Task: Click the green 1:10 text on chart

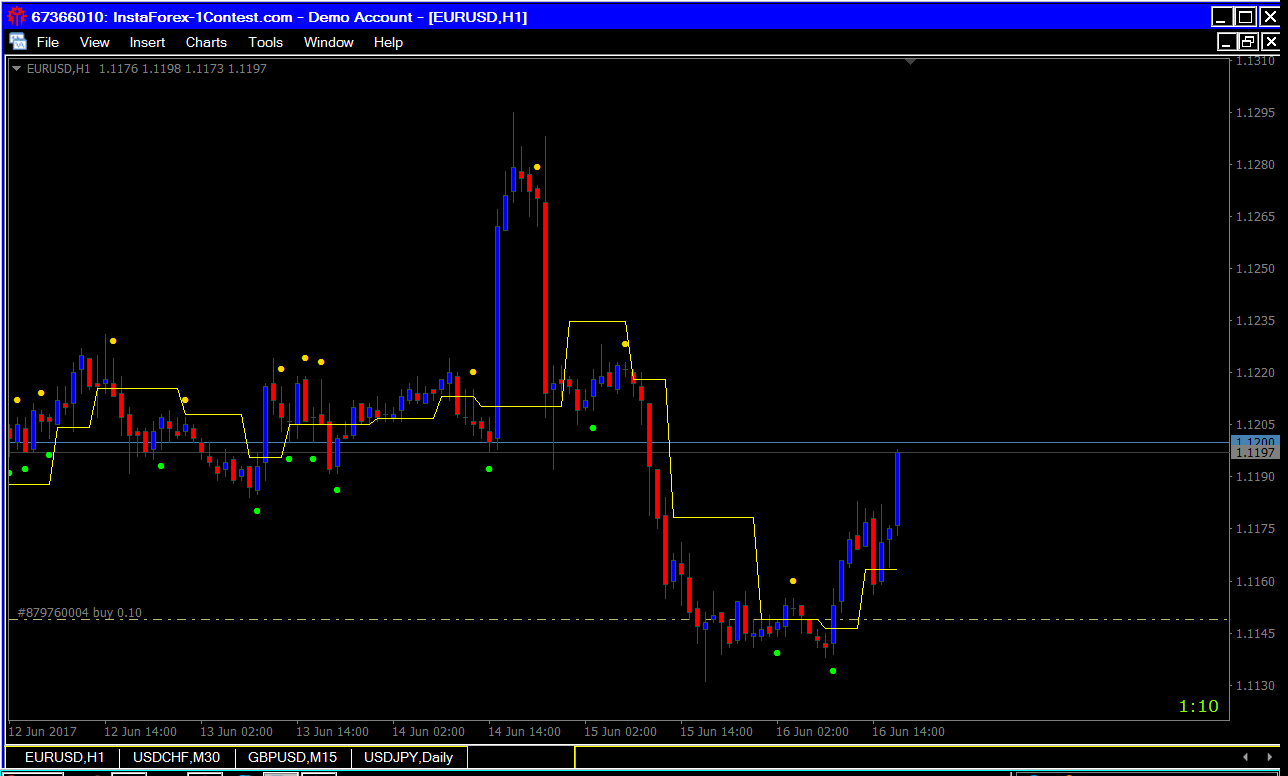Action: pos(1199,706)
